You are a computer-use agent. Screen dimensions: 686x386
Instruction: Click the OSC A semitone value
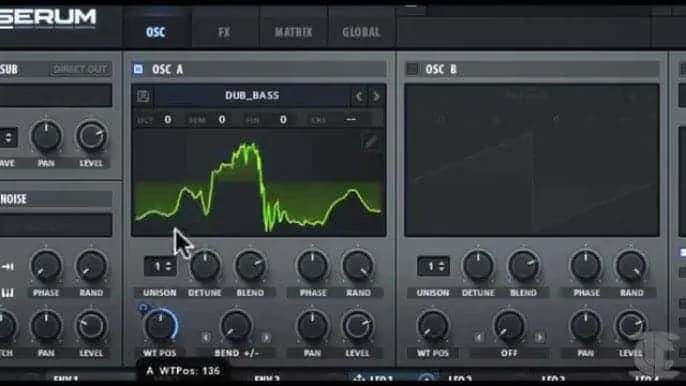(x=222, y=119)
